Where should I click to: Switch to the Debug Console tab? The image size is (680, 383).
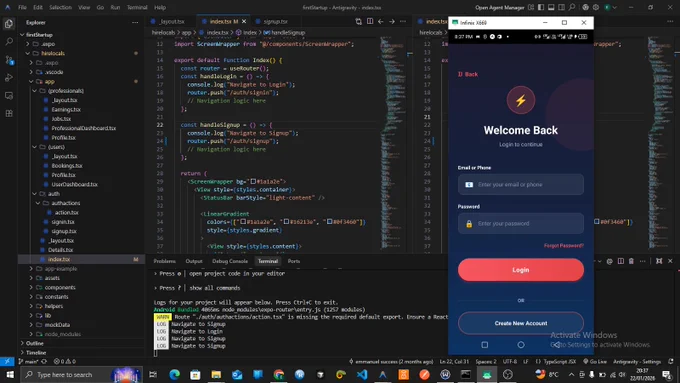pos(230,261)
